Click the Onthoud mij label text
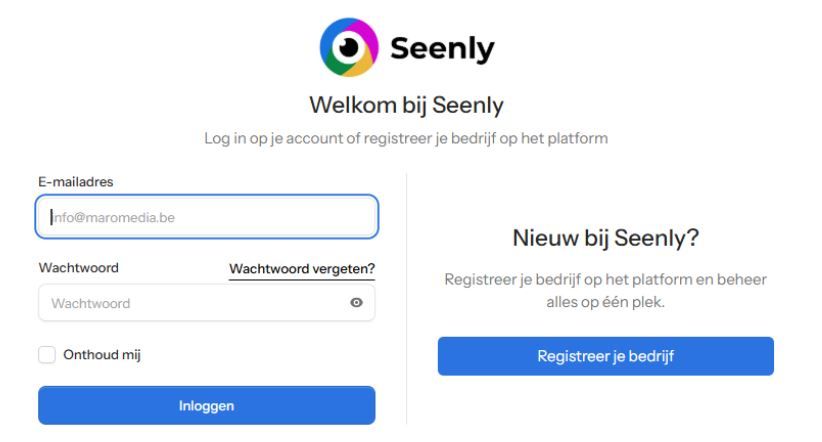The height and width of the screenshot is (442, 822). 102,354
